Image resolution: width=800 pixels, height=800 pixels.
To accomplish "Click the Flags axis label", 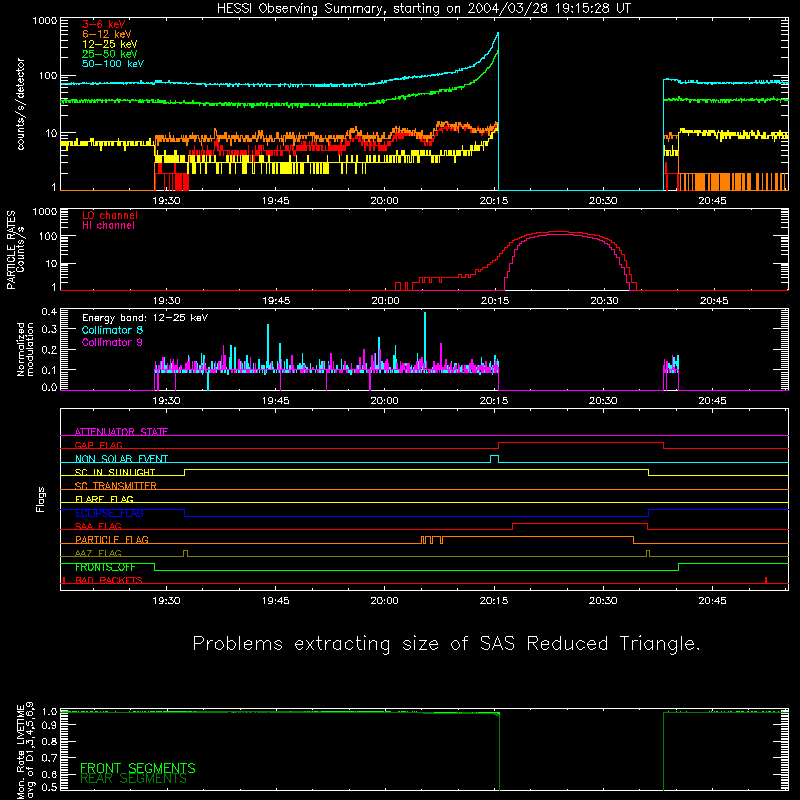I will pos(40,499).
